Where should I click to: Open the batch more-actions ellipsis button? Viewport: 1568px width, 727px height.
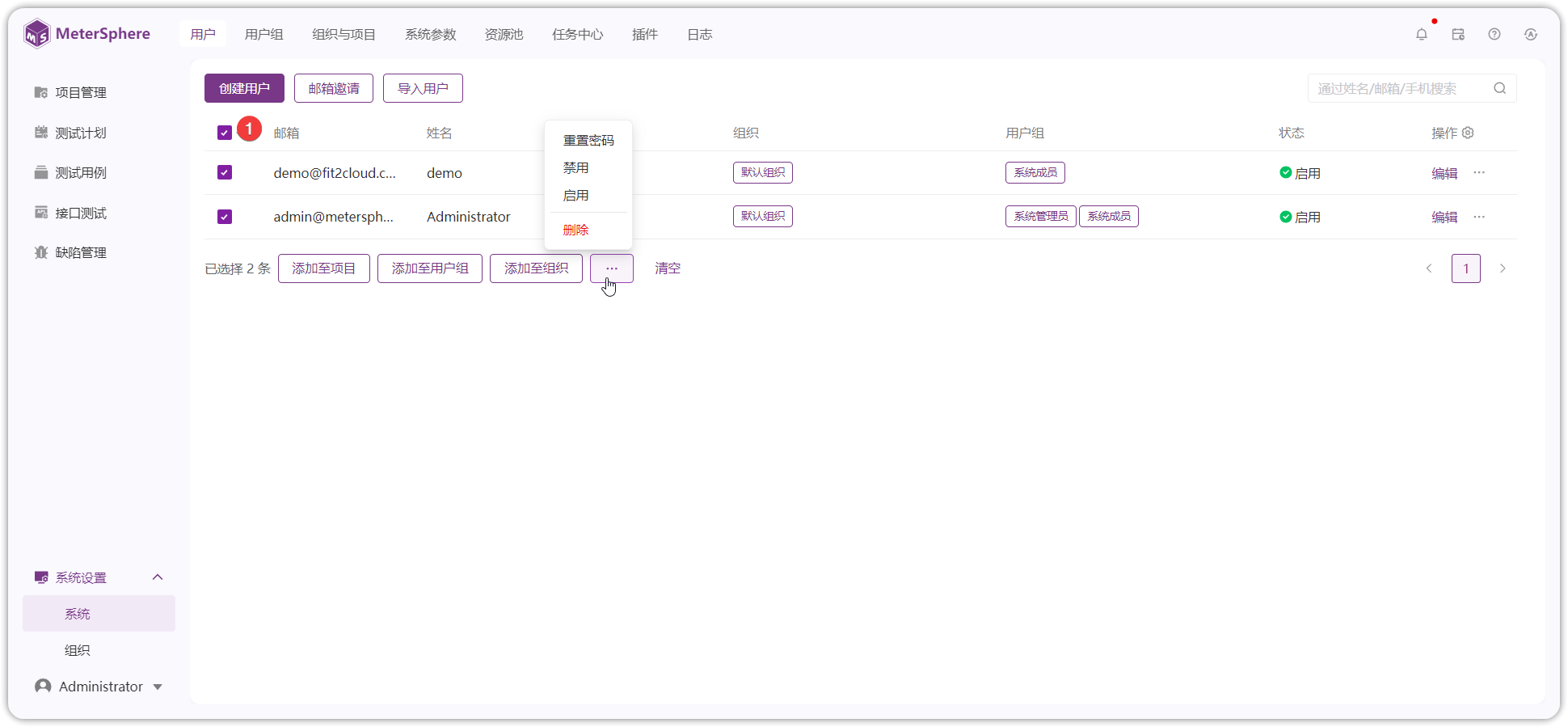(612, 268)
